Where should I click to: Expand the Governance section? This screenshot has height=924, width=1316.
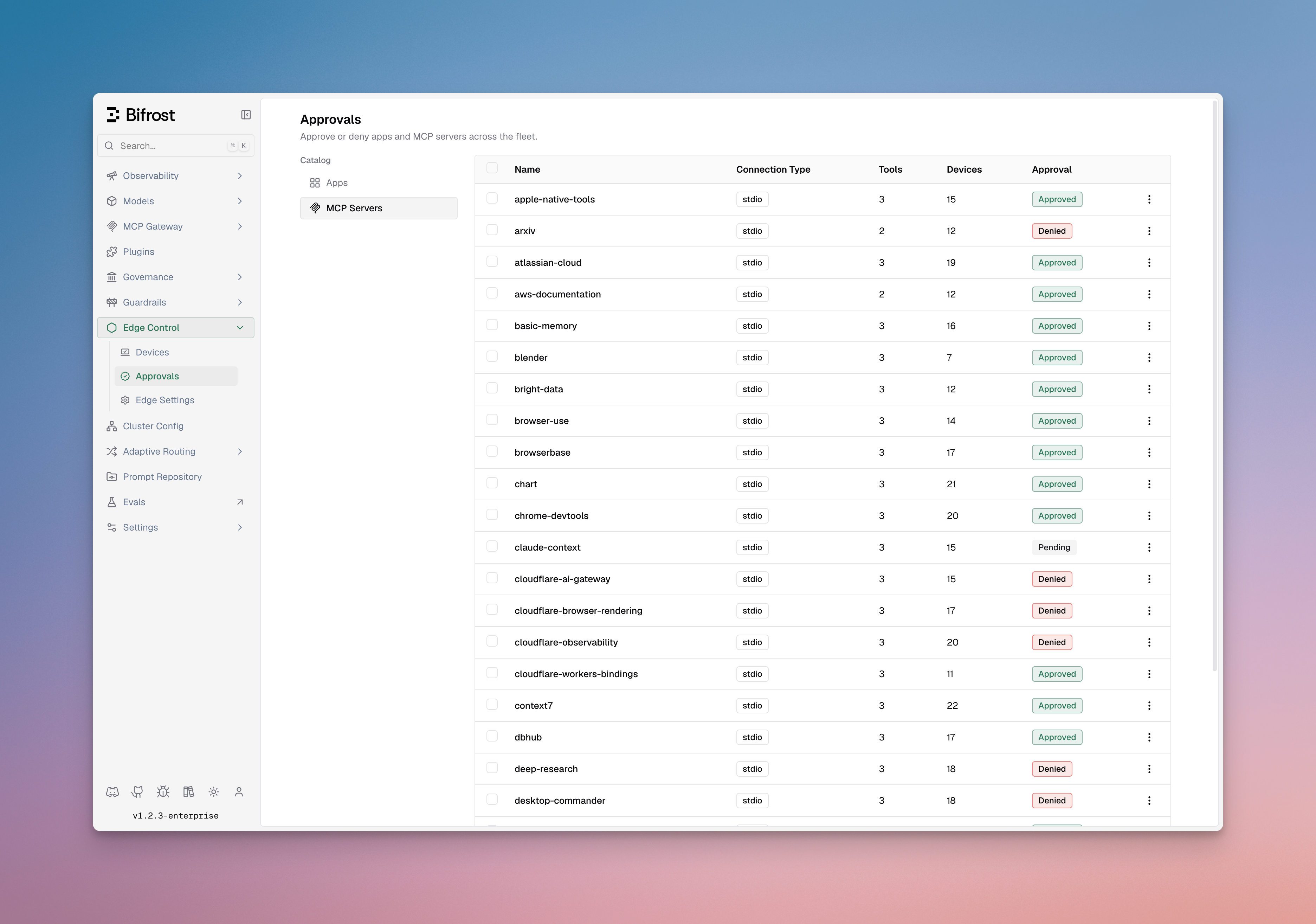click(x=175, y=277)
